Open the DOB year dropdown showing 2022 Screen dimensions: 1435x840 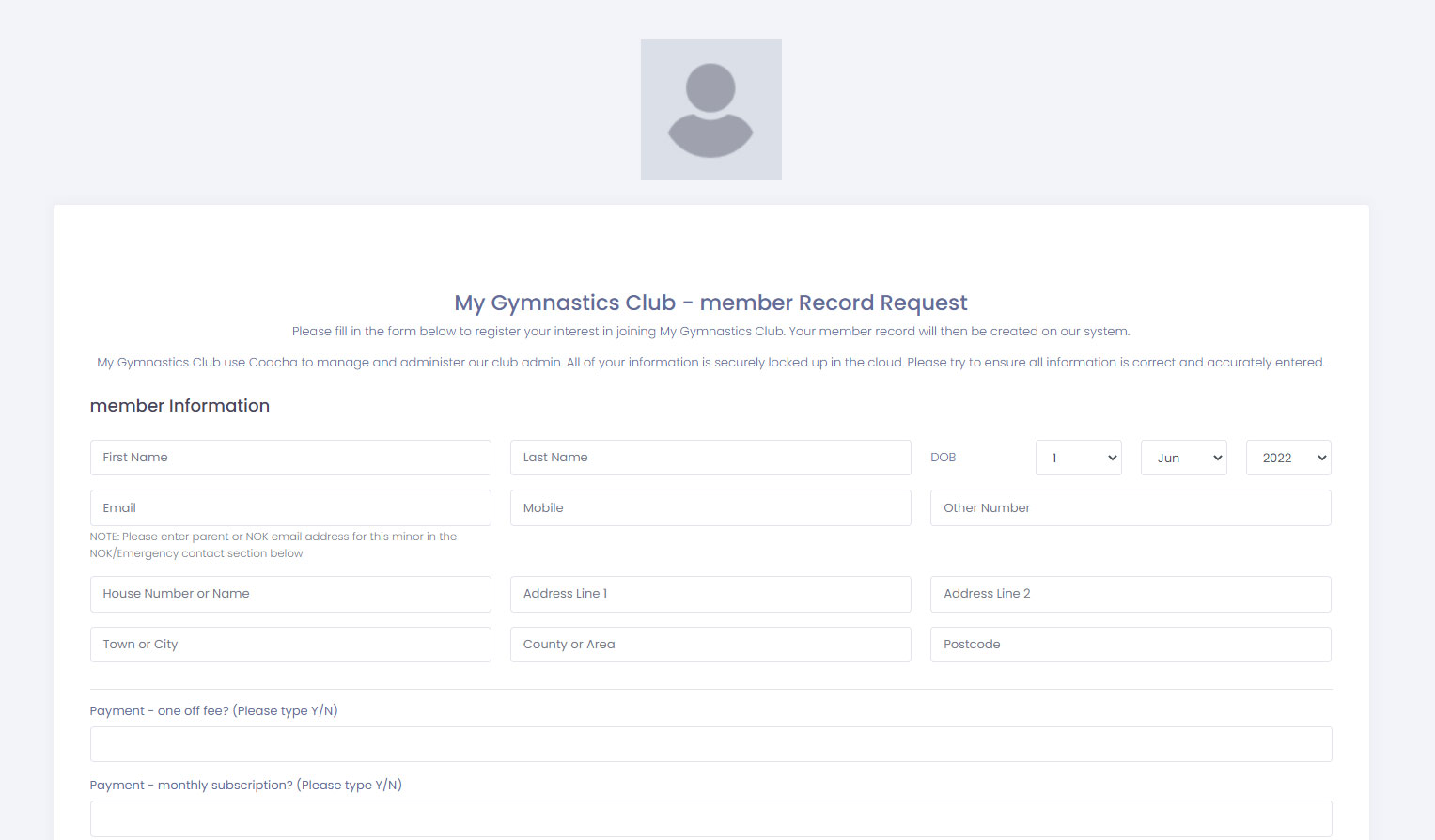(x=1287, y=458)
